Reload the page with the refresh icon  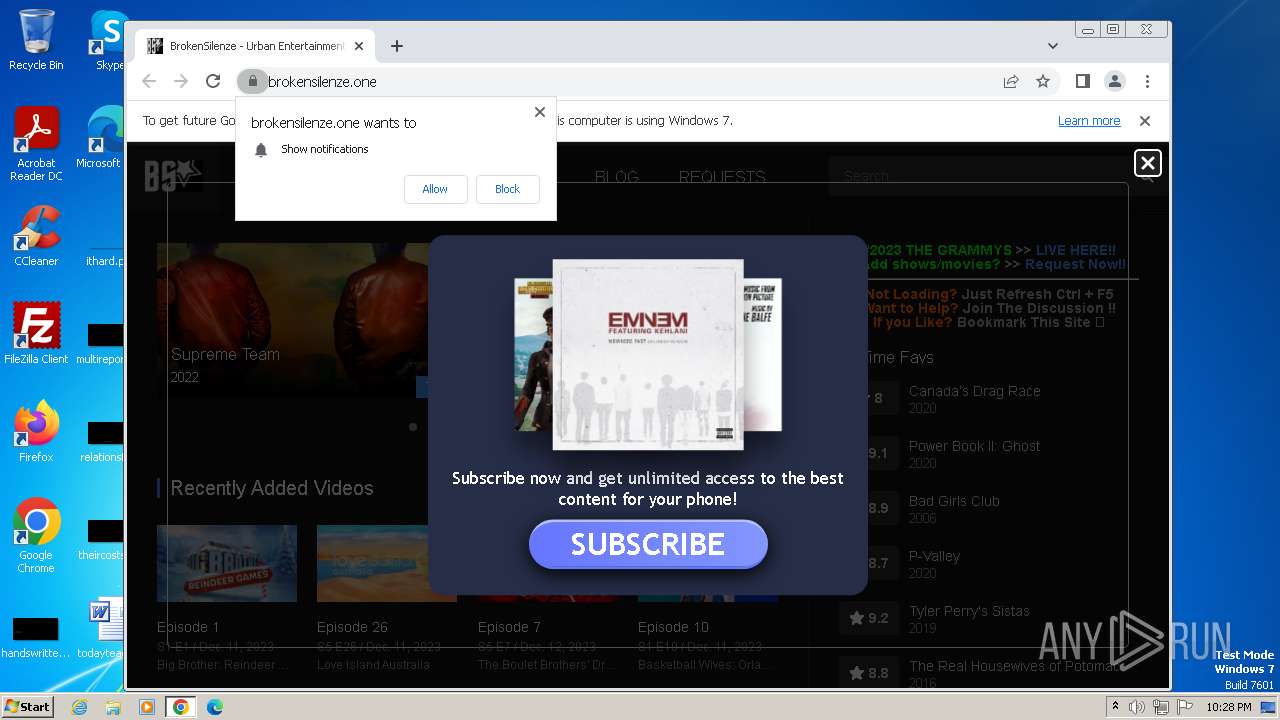213,82
